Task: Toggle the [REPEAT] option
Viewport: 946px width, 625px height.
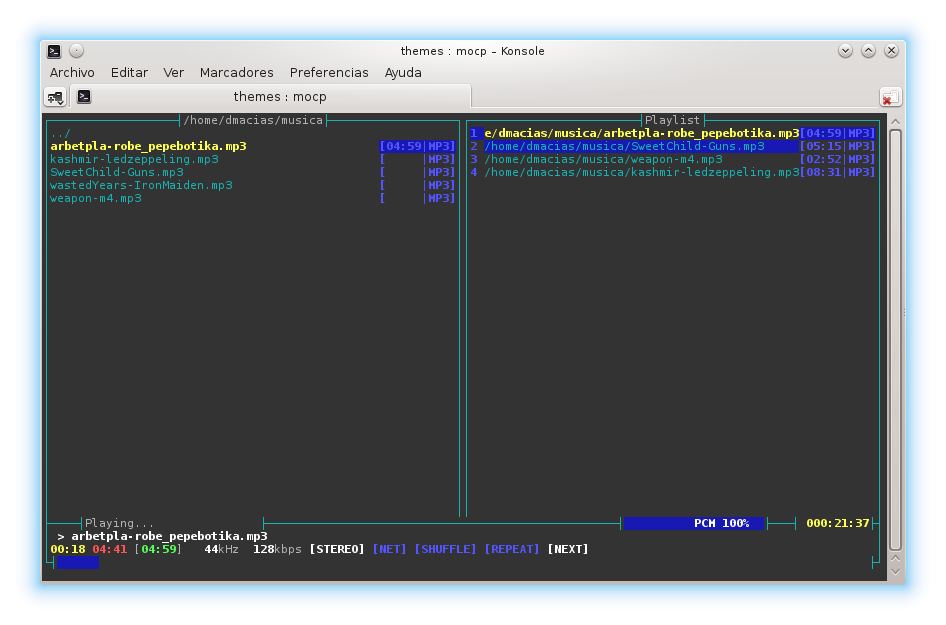Action: 512,550
